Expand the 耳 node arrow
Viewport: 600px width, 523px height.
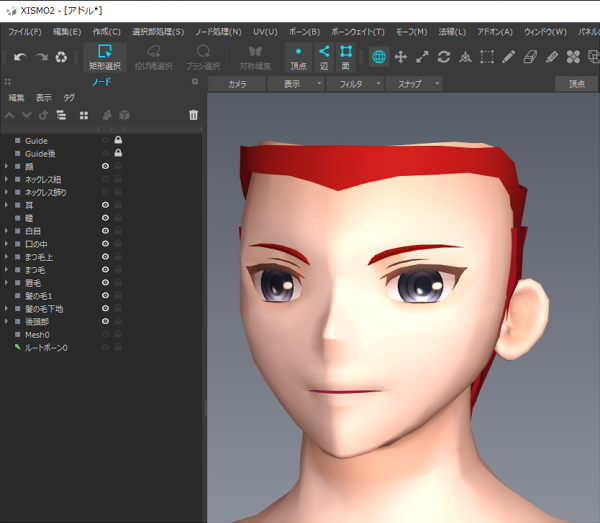tap(6, 205)
